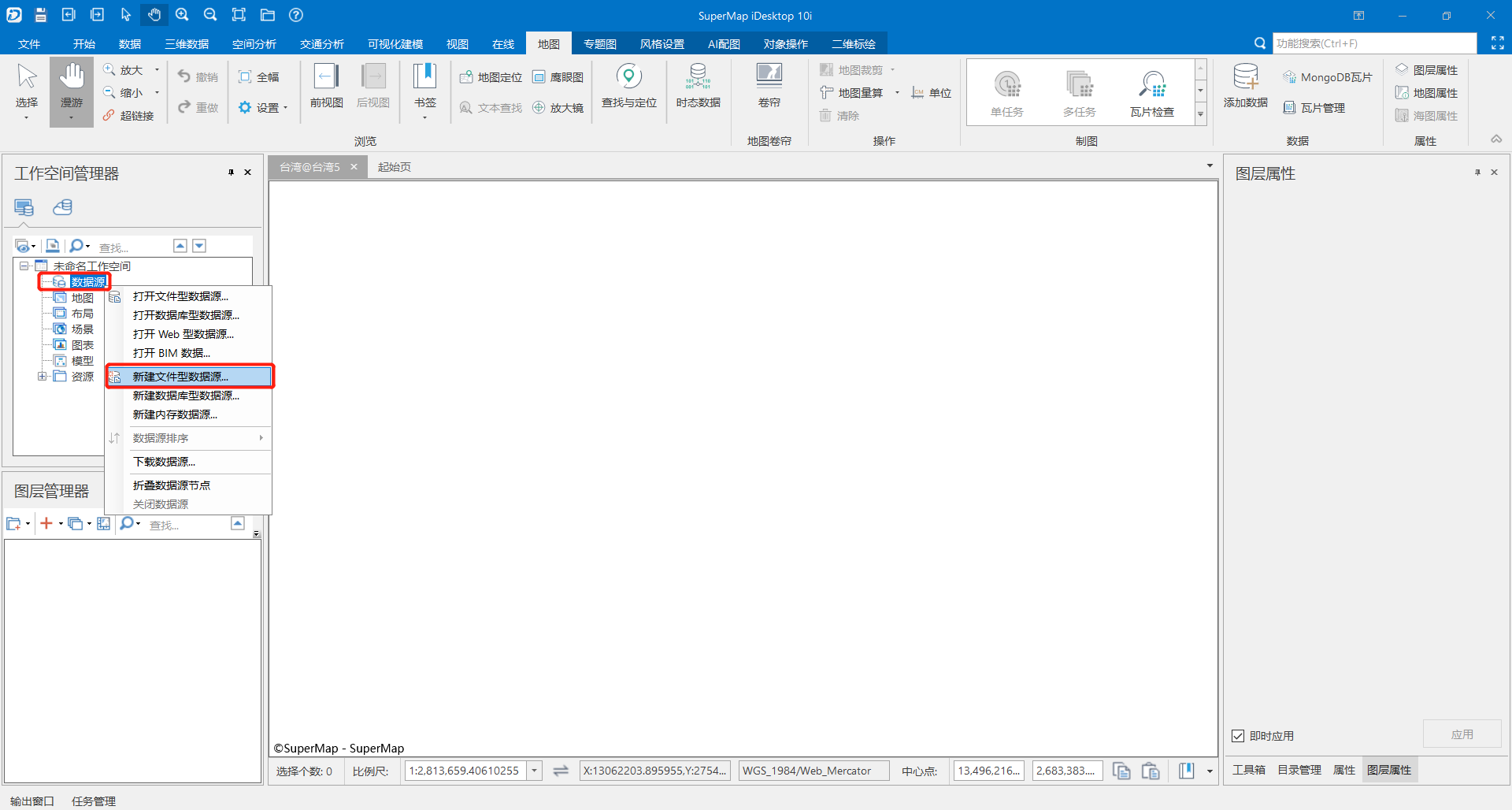Click the workspace manager 查找 search field

pyautogui.click(x=132, y=247)
